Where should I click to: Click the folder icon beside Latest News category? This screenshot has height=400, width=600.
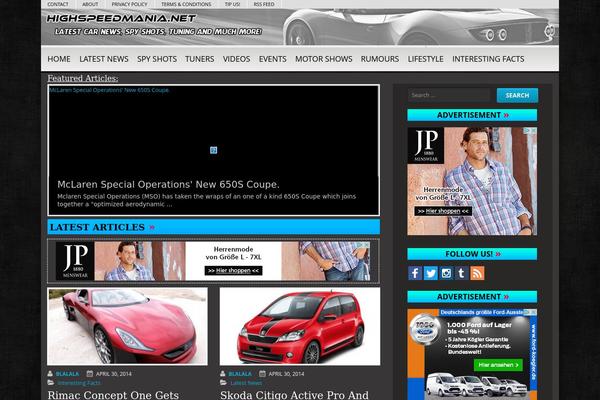click(223, 382)
